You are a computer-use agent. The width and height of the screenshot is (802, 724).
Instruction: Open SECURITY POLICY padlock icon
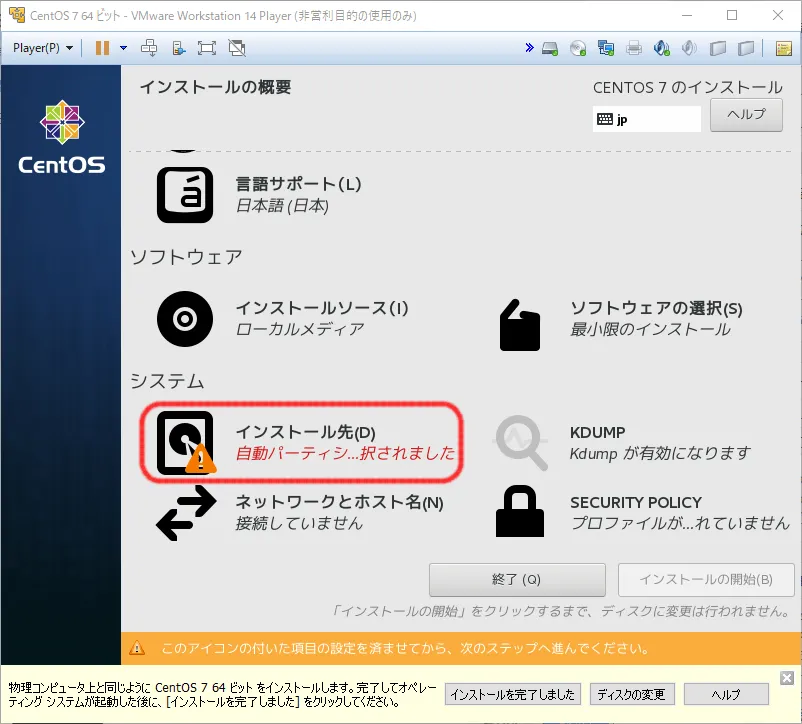coord(520,511)
